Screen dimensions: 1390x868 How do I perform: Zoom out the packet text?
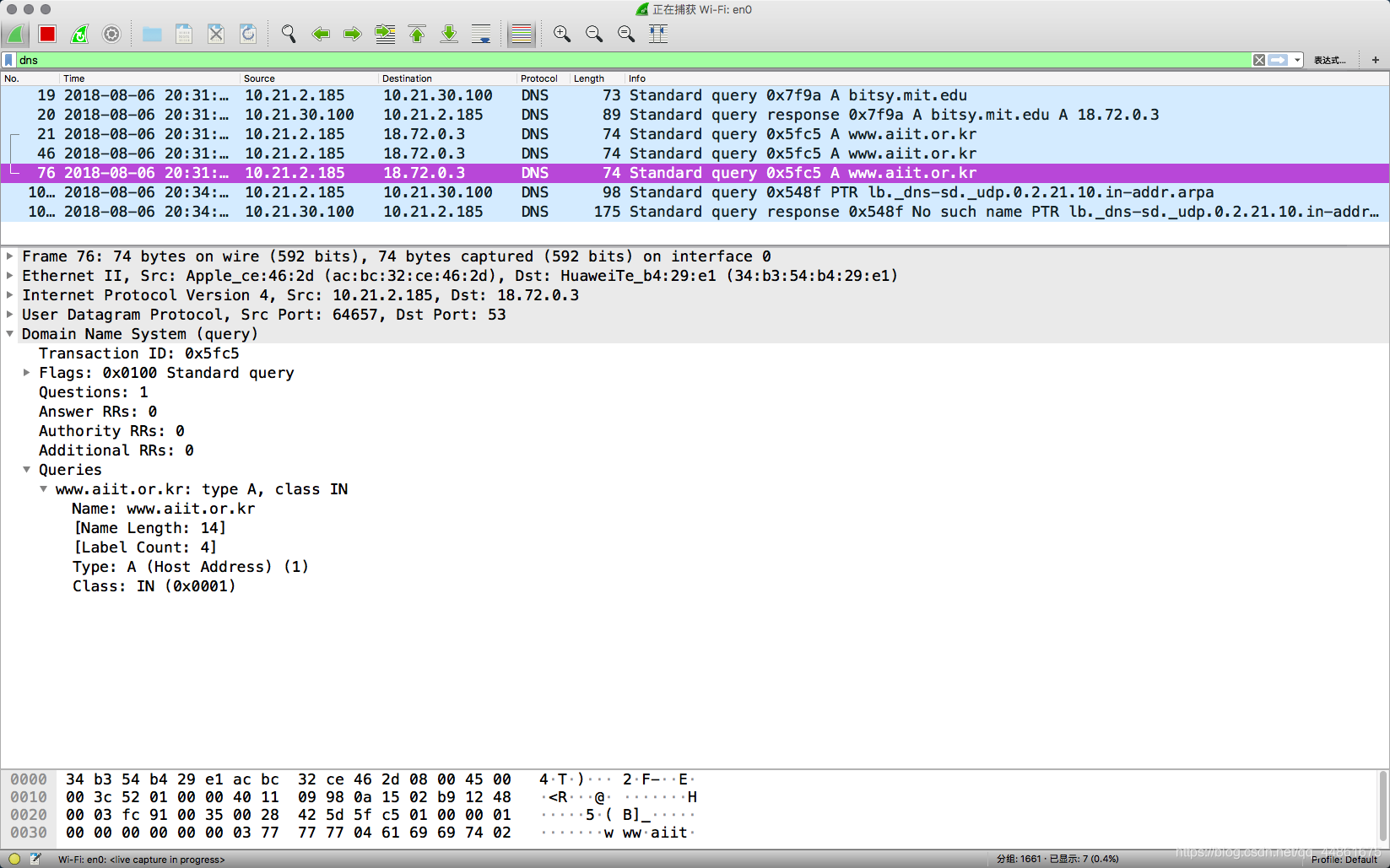594,35
